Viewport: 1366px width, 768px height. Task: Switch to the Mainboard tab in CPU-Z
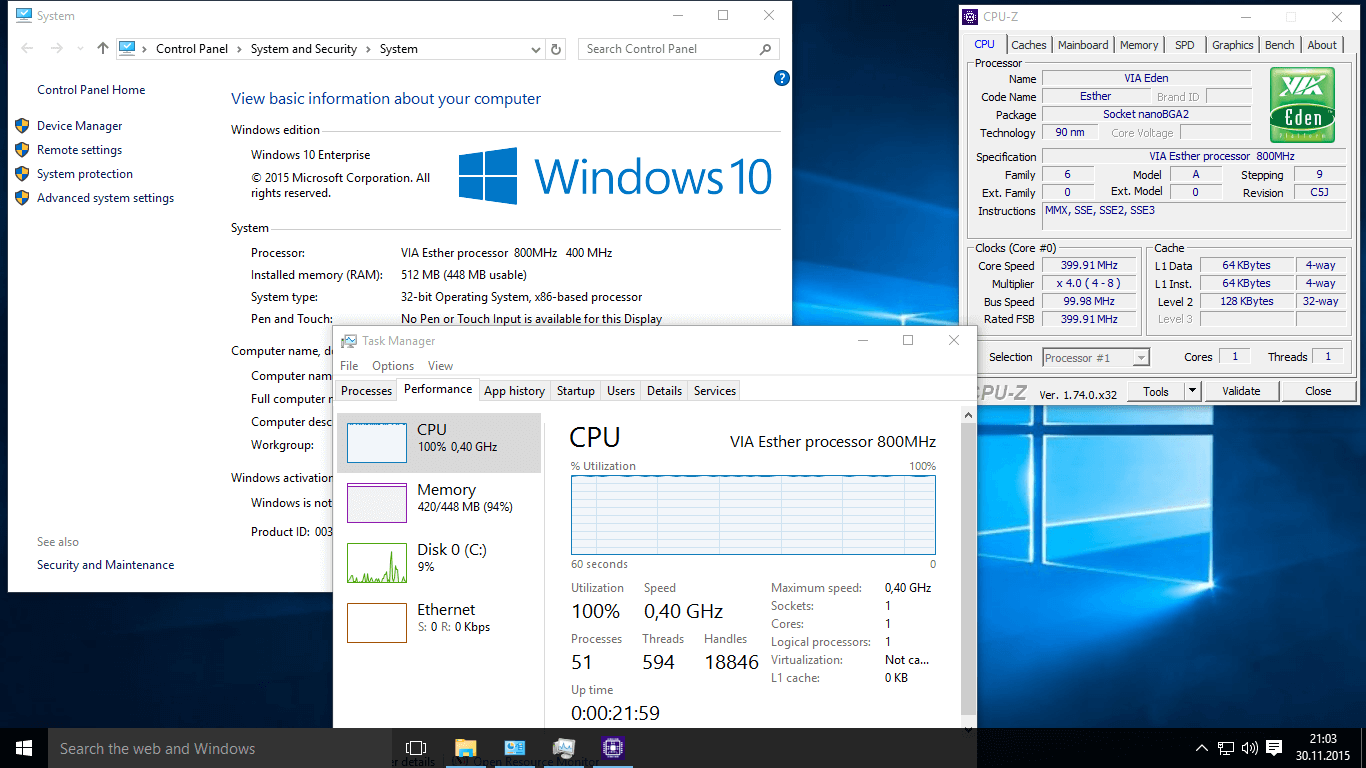pos(1083,45)
